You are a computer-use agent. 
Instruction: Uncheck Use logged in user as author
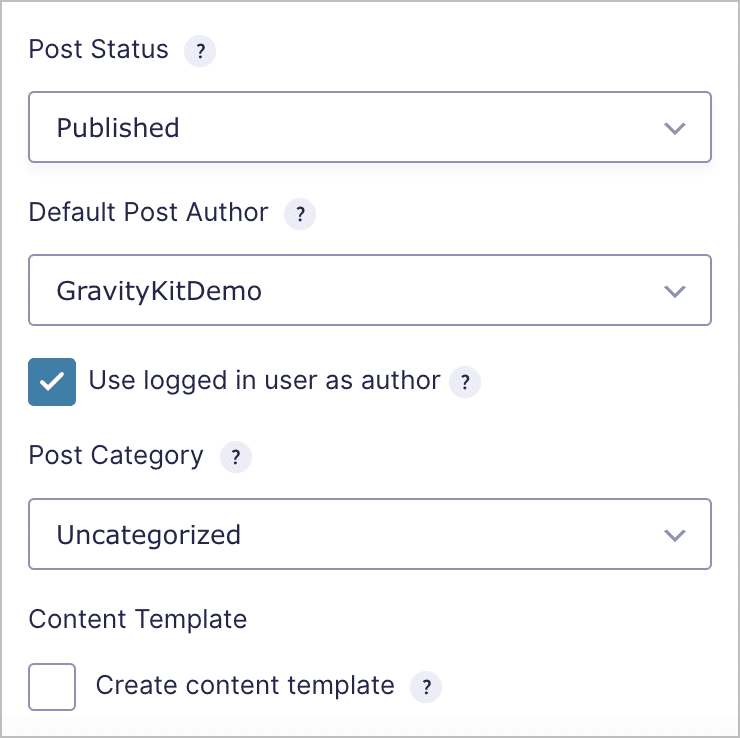coord(52,382)
